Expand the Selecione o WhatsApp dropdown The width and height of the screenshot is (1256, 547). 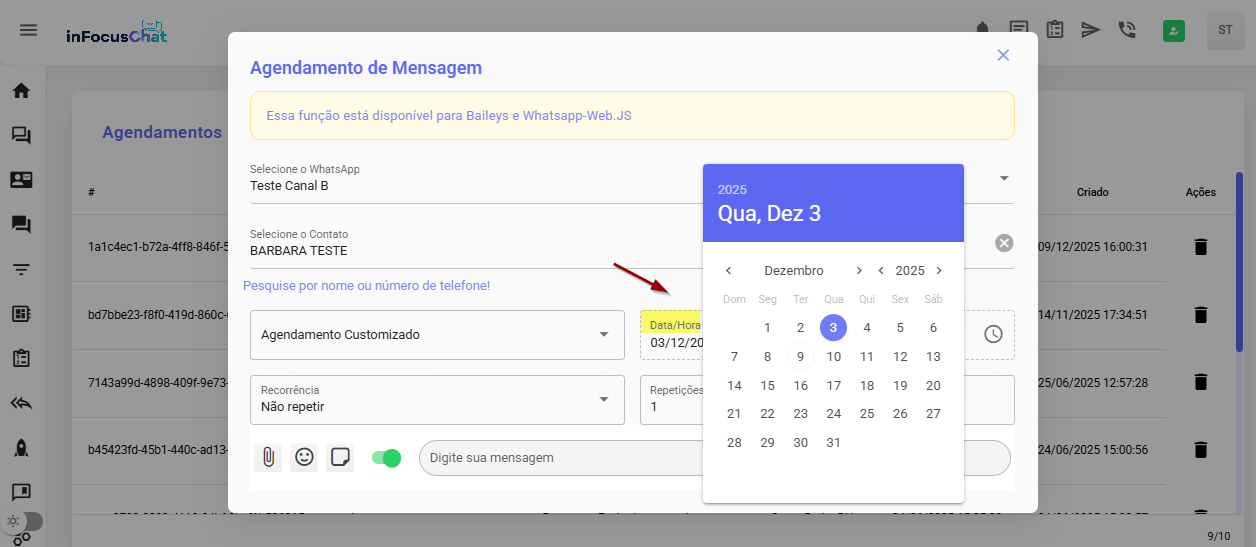click(x=1004, y=178)
